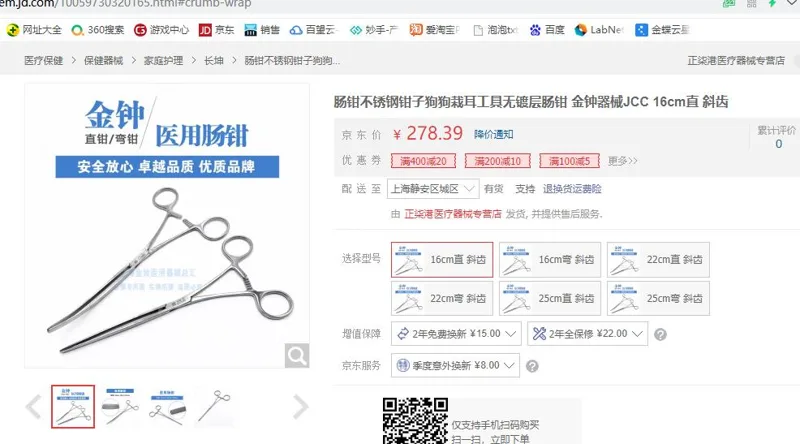Open the LabNet bookmark
Image resolution: width=800 pixels, height=444 pixels.
pos(599,30)
